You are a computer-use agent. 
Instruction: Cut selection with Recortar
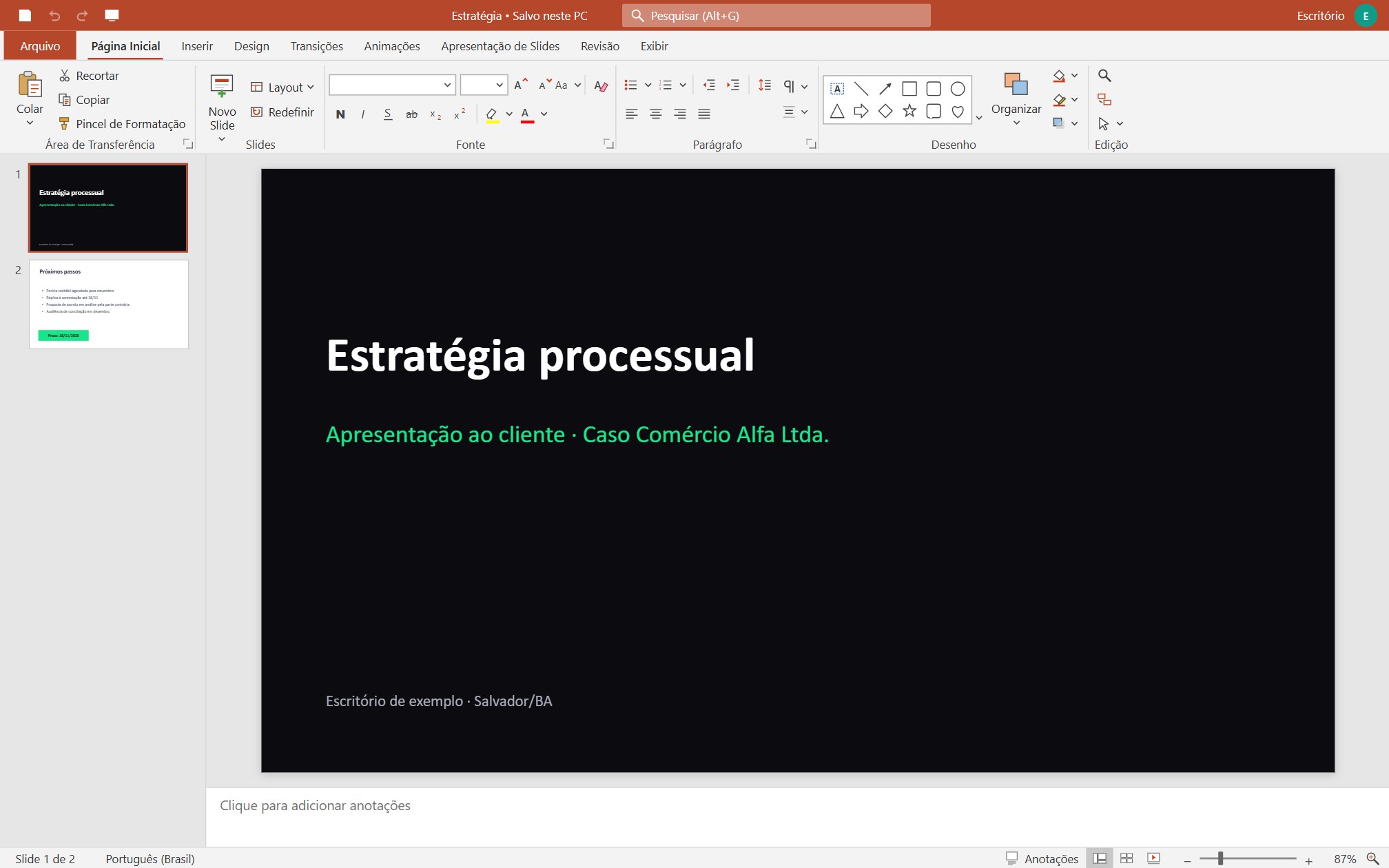click(89, 76)
